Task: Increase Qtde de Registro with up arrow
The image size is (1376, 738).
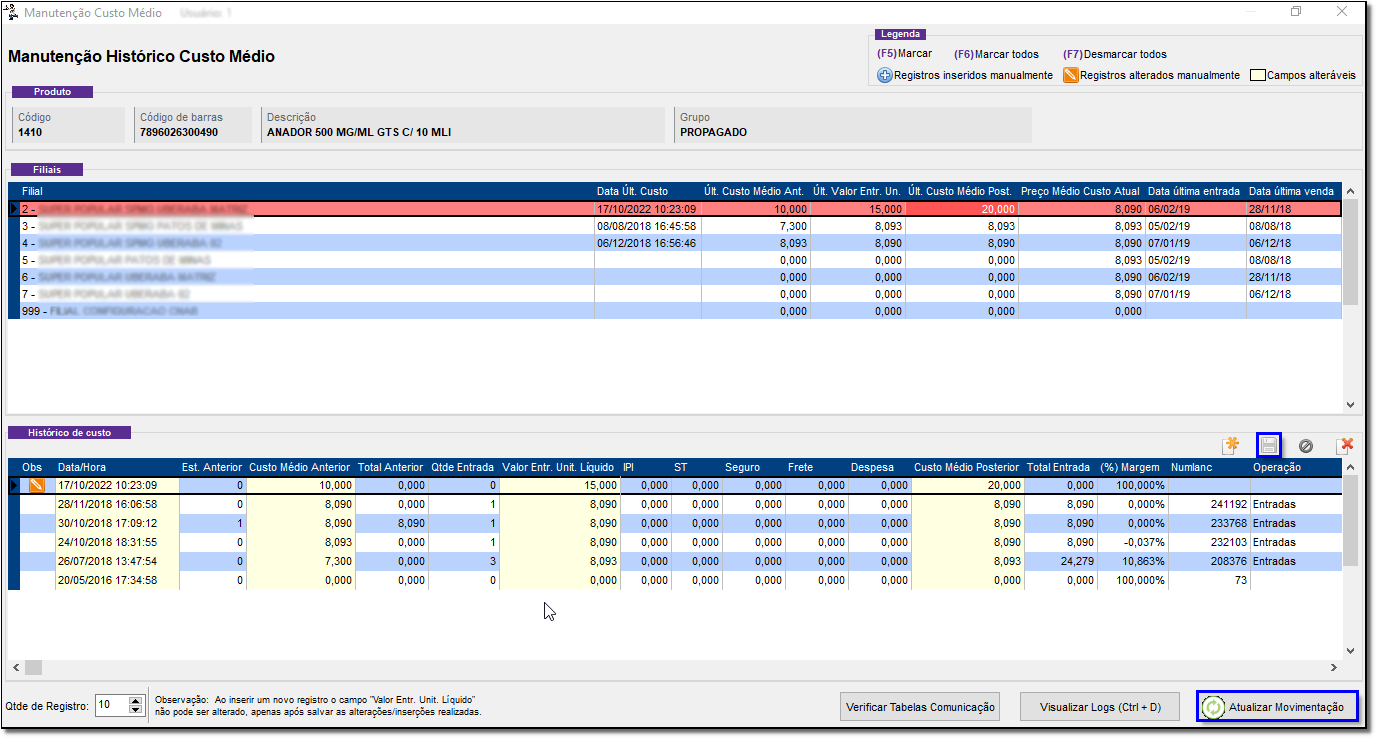Action: (136, 701)
